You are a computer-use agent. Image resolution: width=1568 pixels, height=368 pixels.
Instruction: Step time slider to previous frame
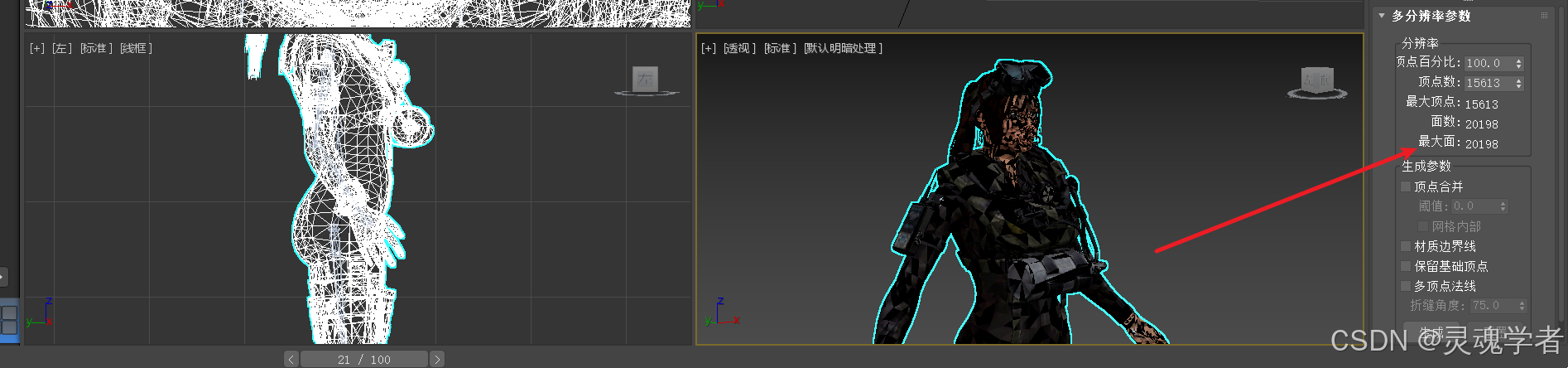click(291, 359)
